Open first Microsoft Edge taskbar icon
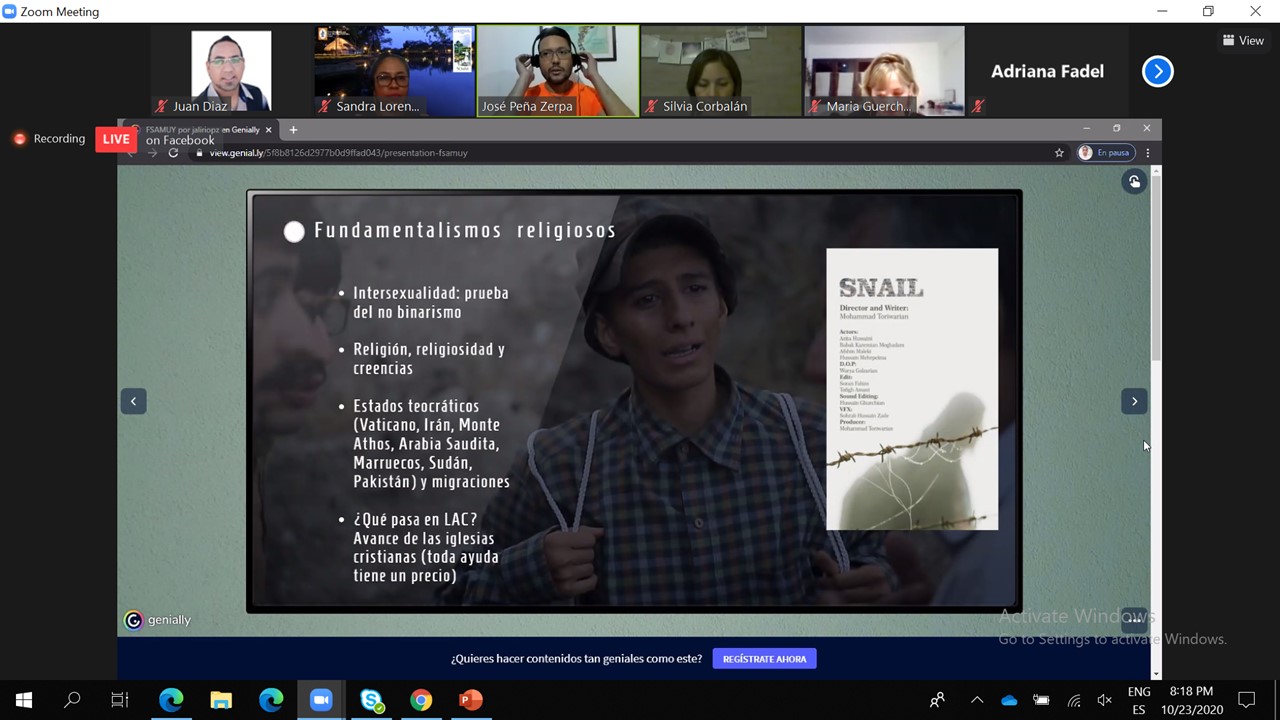The image size is (1280, 720). click(x=171, y=700)
